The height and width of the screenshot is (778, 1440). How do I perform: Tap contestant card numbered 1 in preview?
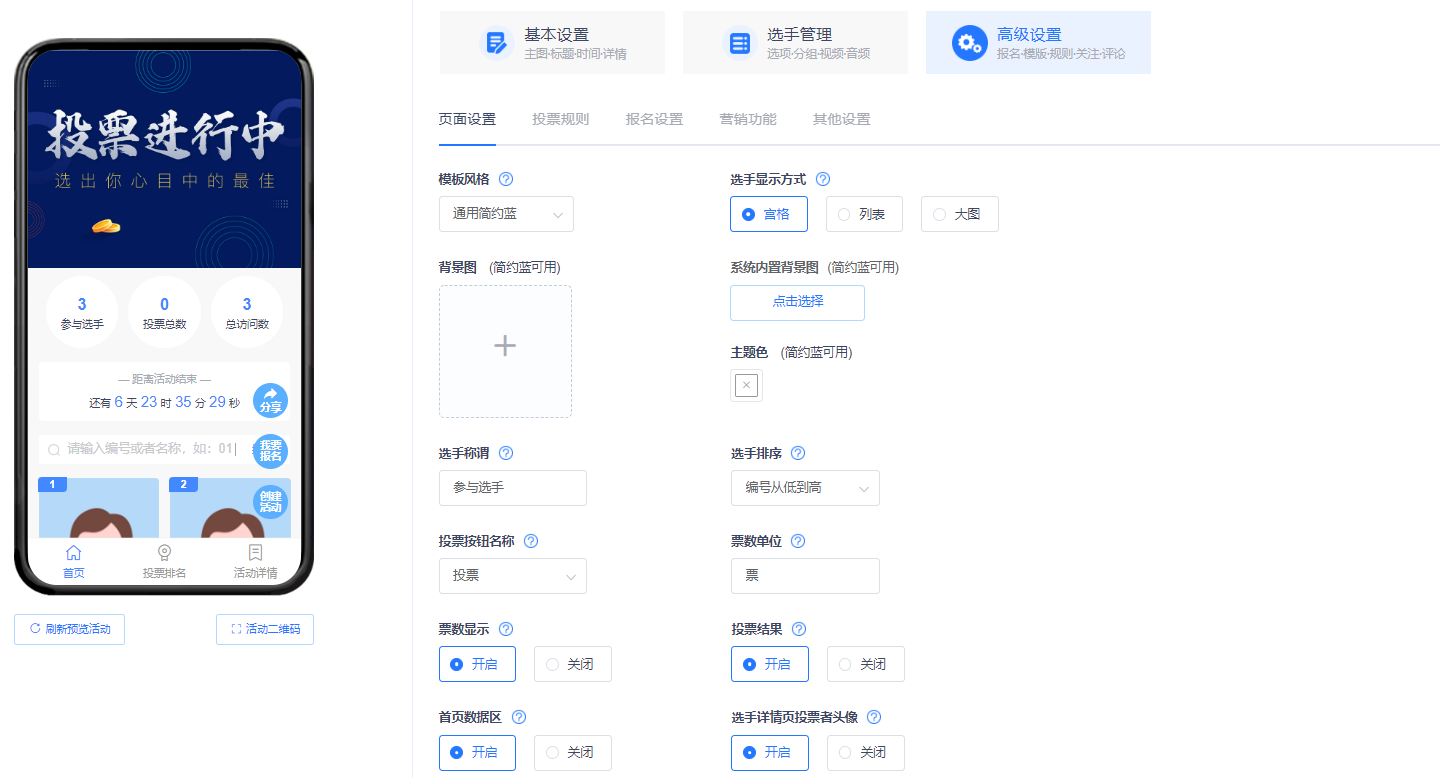coord(99,508)
